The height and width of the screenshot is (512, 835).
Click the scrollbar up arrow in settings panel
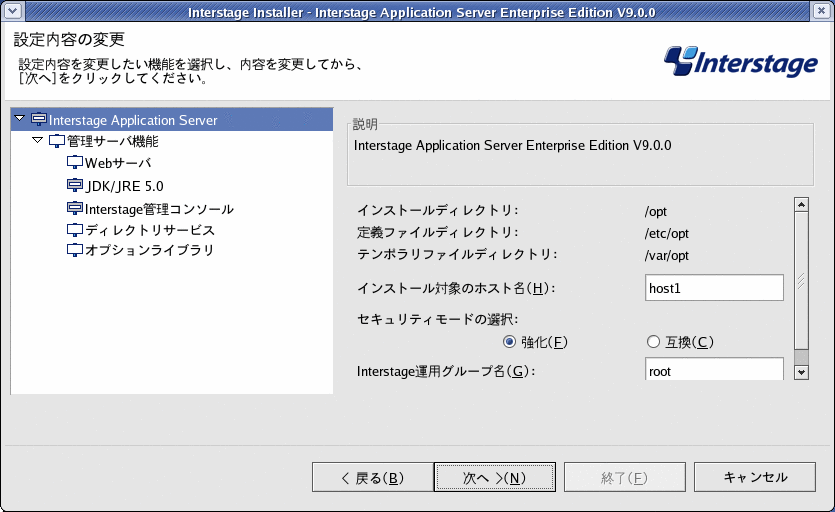coord(801,205)
